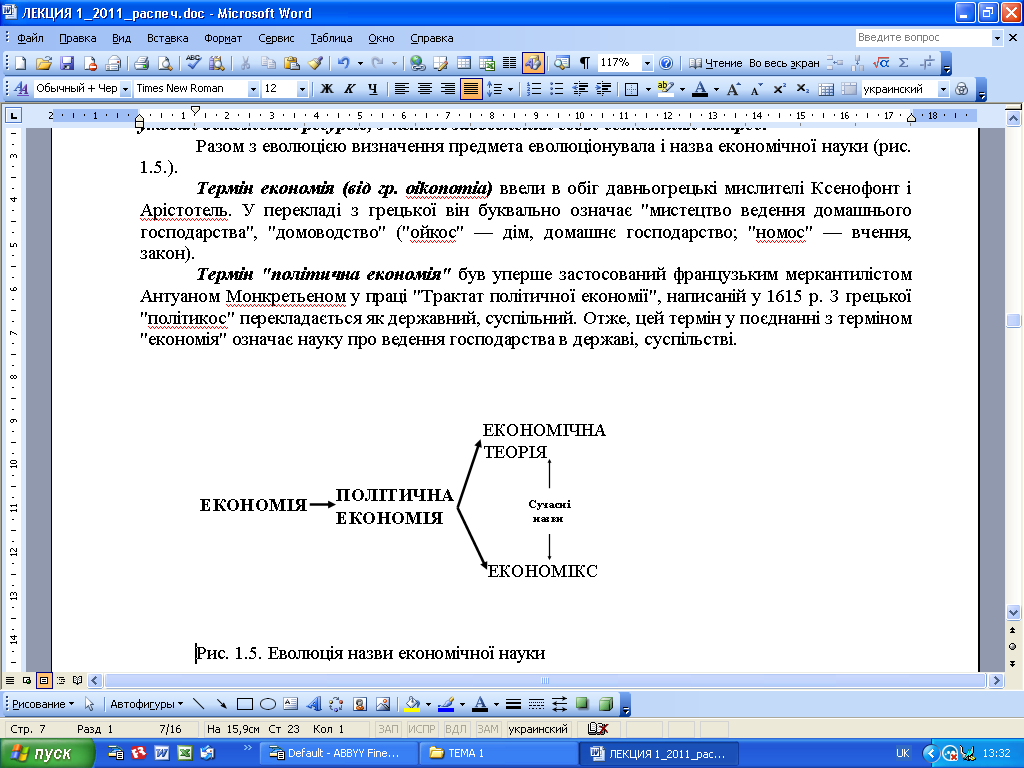Open the Вставка menu
This screenshot has height=768, width=1024.
pos(167,38)
